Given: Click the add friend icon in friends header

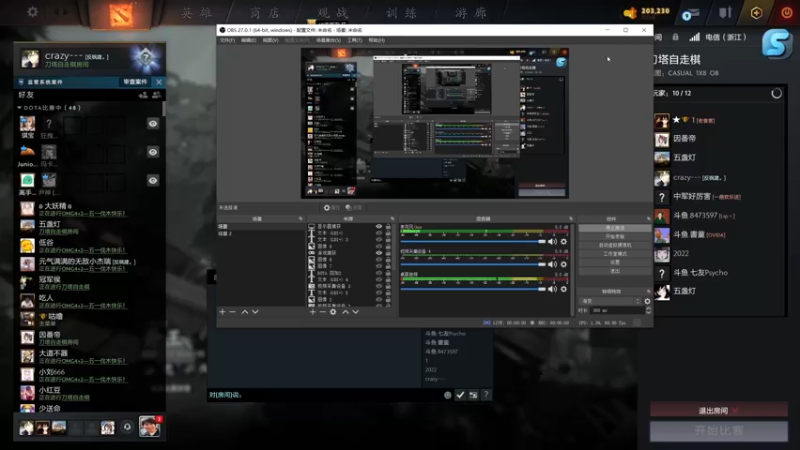Looking at the screenshot, I should point(143,95).
